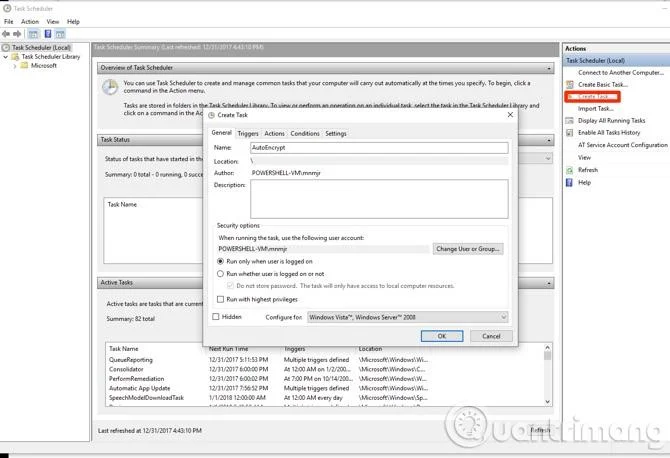This screenshot has height=458, width=670.
Task: Switch to the Conditions tab
Action: click(x=305, y=133)
